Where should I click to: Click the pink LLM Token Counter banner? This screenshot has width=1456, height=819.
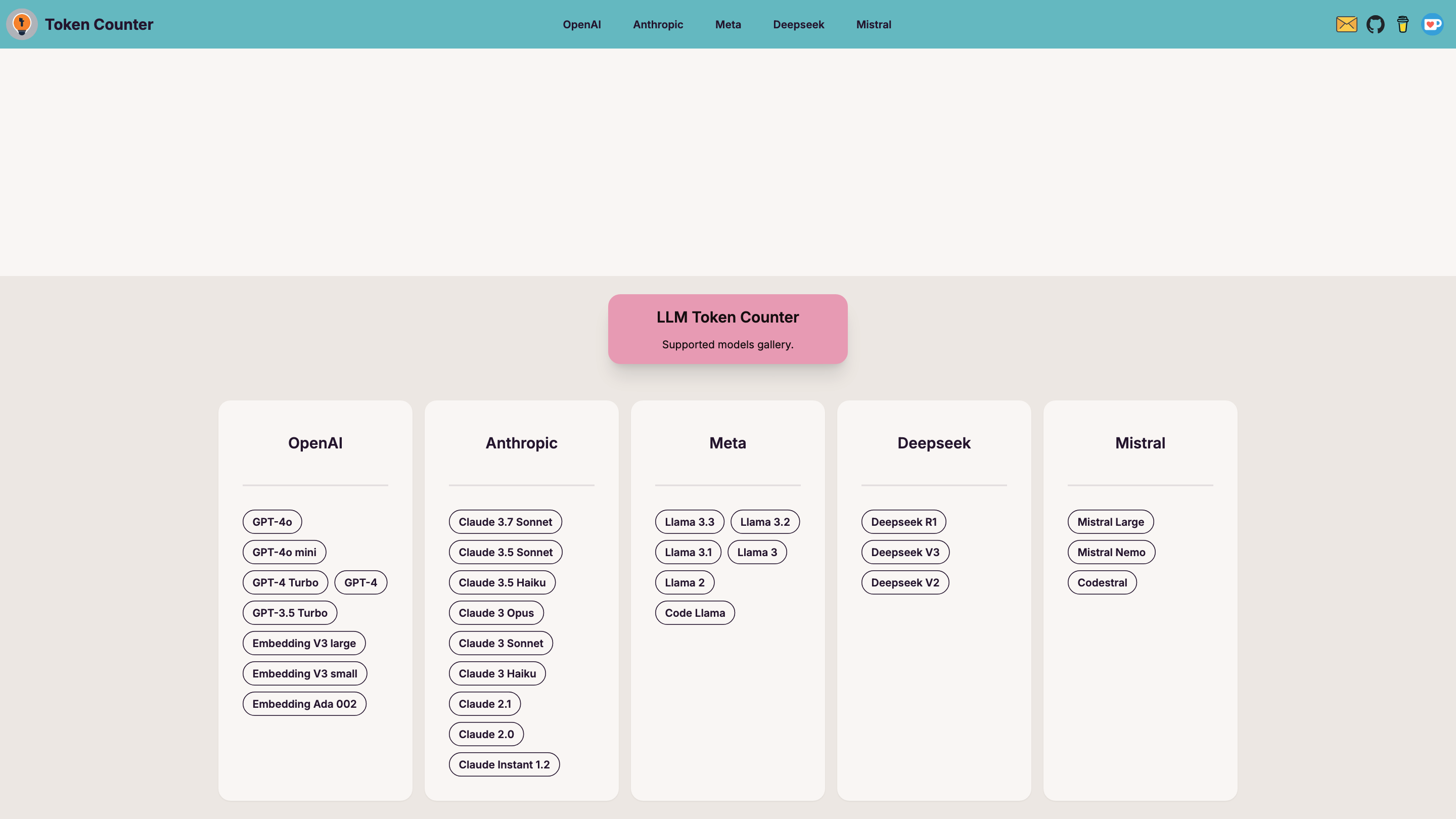(x=727, y=329)
